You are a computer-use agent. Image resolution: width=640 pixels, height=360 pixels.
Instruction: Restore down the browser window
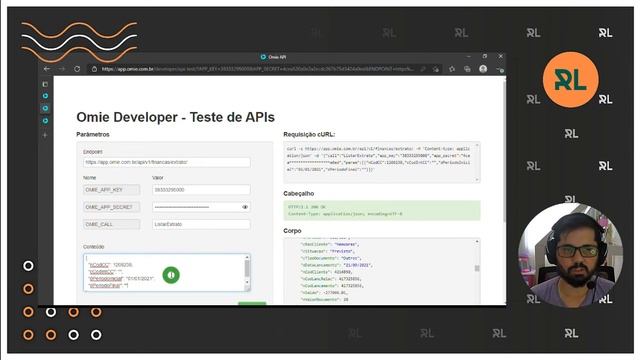484,56
